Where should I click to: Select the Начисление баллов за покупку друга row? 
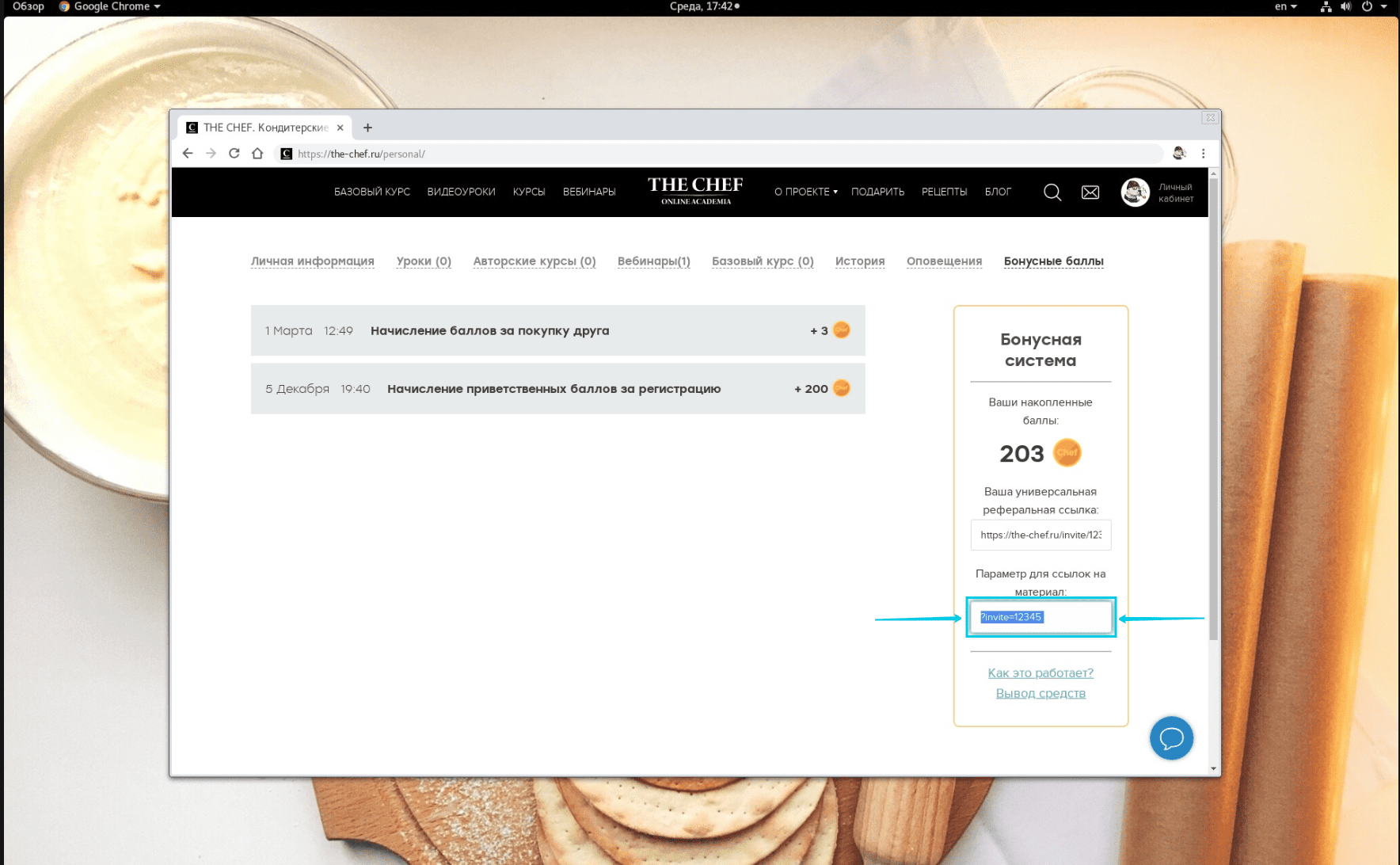click(x=557, y=330)
